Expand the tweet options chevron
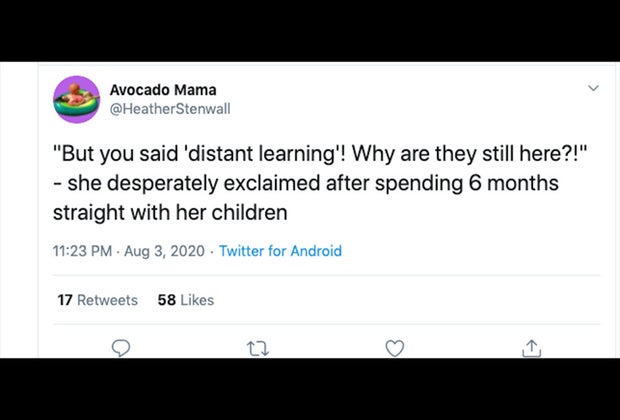This screenshot has width=620, height=420. coord(592,89)
